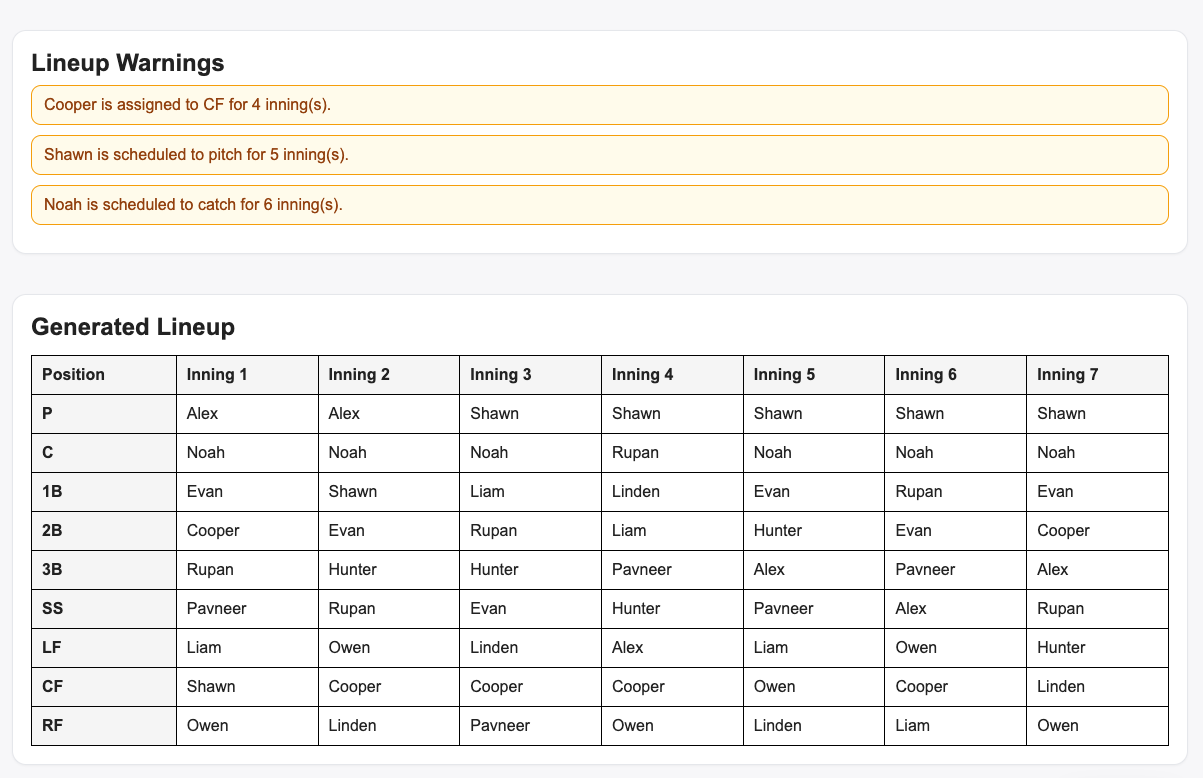1203x778 pixels.
Task: Click the Cooper CF assignment warning
Action: pos(600,105)
